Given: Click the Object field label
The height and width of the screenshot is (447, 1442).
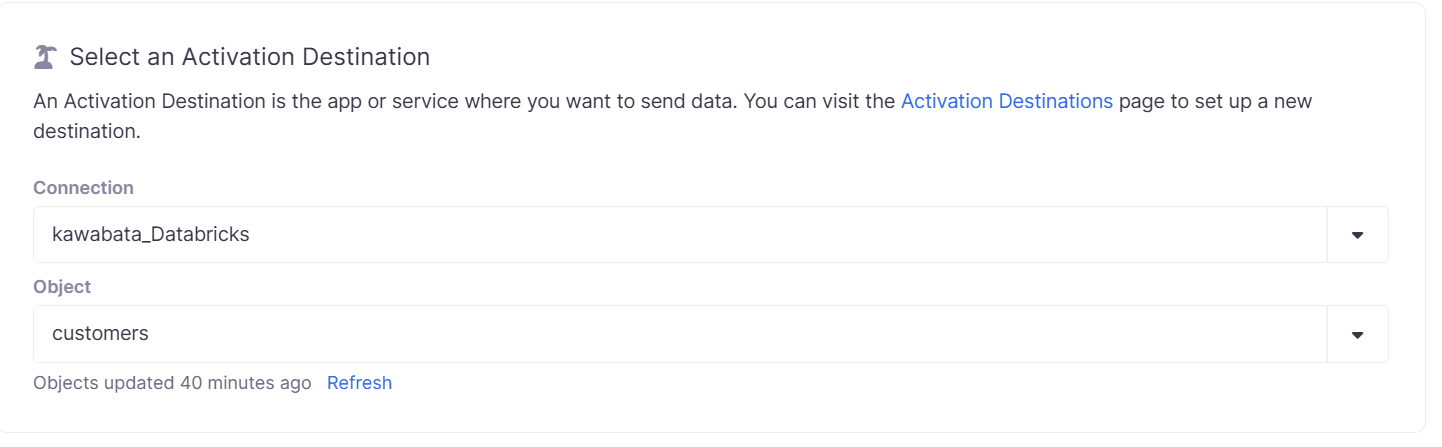Looking at the screenshot, I should pyautogui.click(x=62, y=287).
